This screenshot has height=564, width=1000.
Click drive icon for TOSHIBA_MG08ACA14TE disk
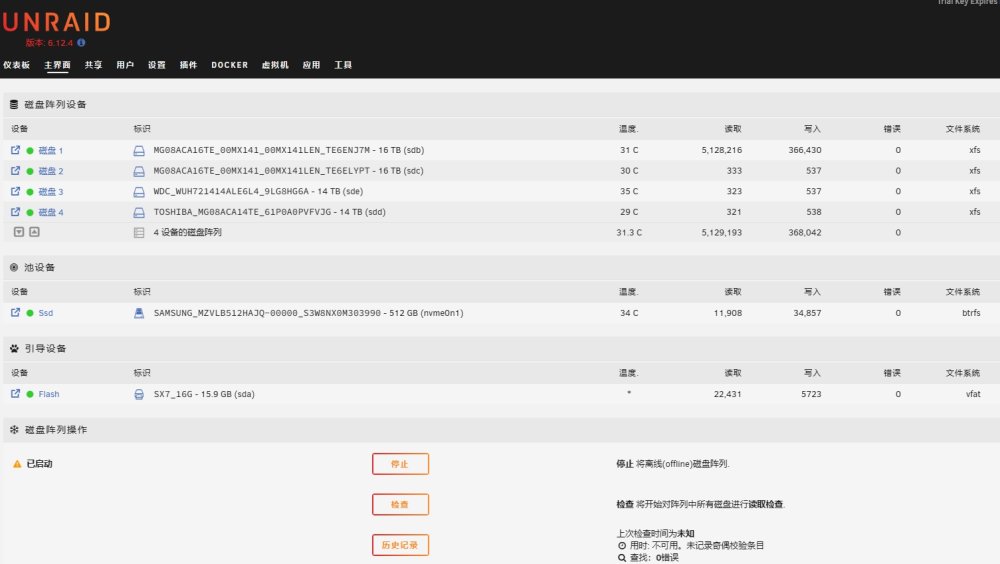pyautogui.click(x=139, y=212)
